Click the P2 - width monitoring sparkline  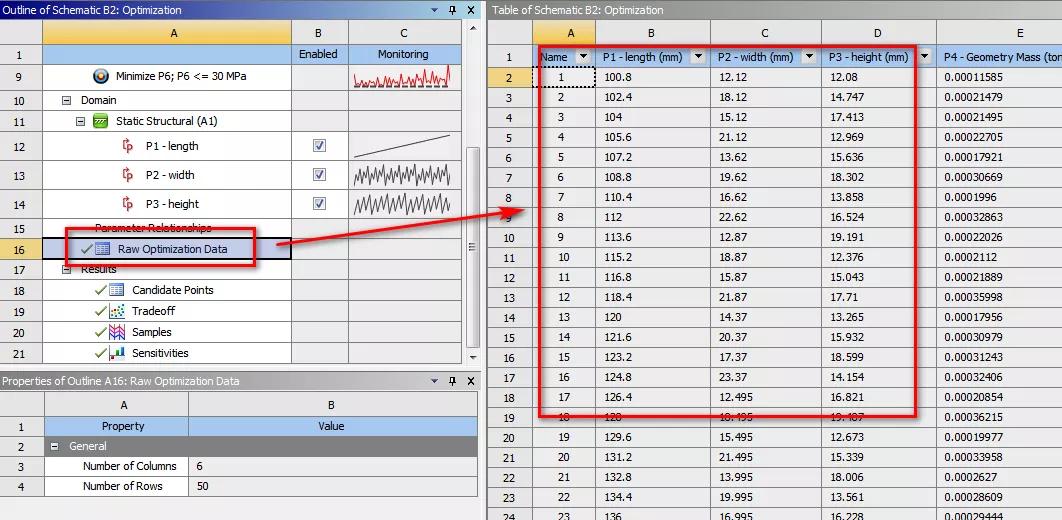coord(402,175)
